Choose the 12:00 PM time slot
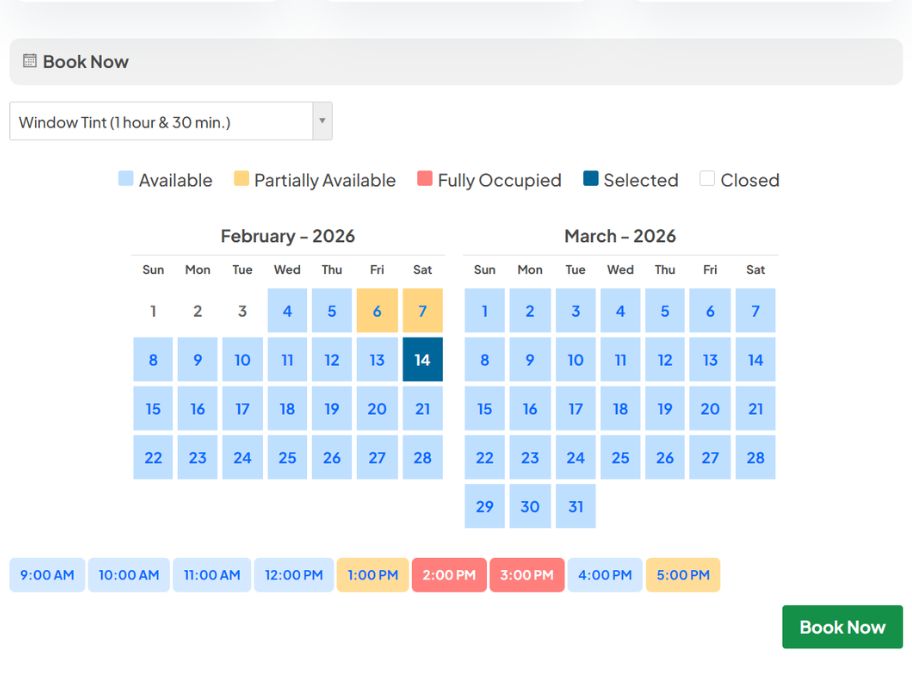This screenshot has width=912, height=677. click(294, 575)
